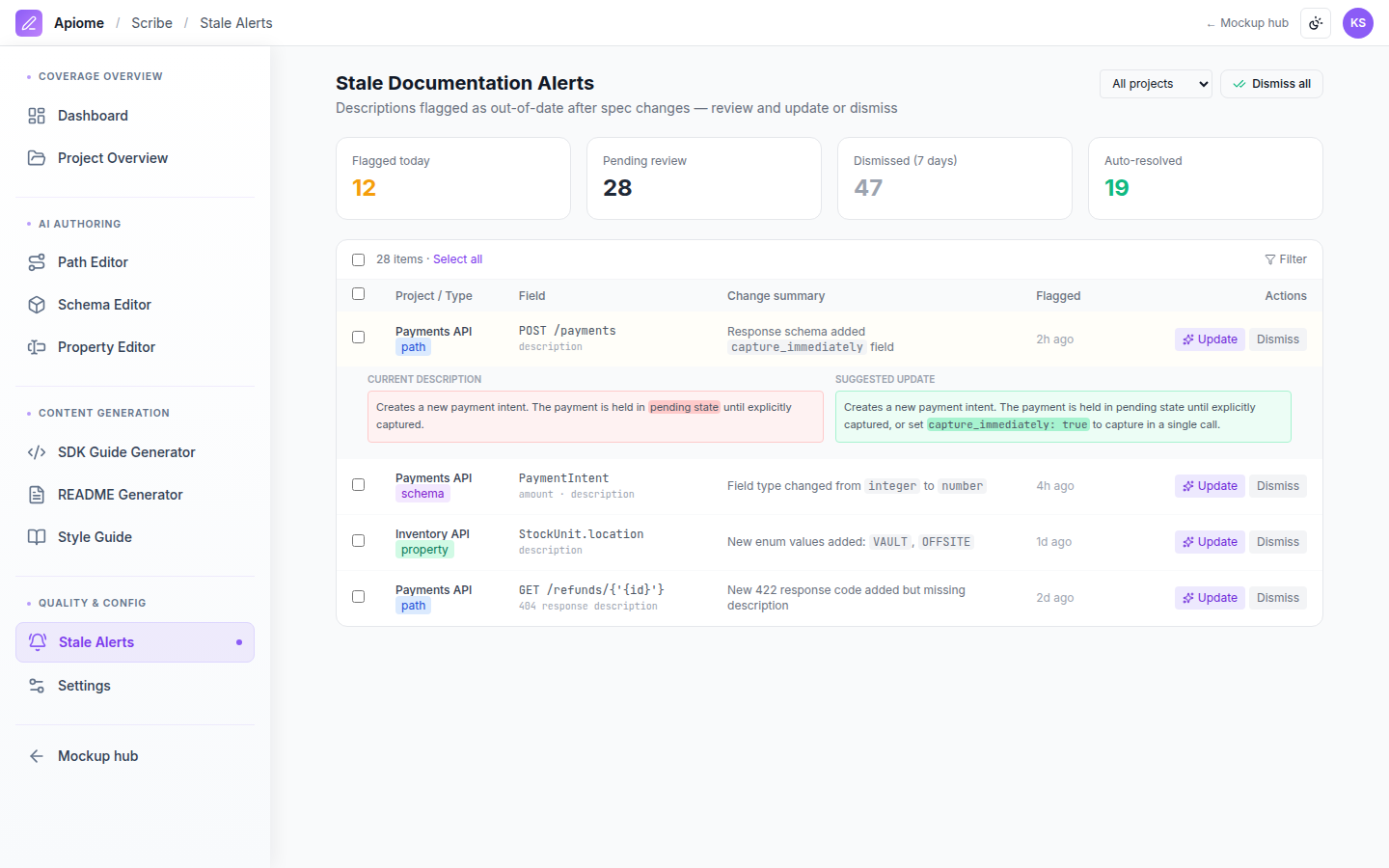The height and width of the screenshot is (868, 1389).
Task: Dismiss the POST /payments alert
Action: pos(1278,339)
